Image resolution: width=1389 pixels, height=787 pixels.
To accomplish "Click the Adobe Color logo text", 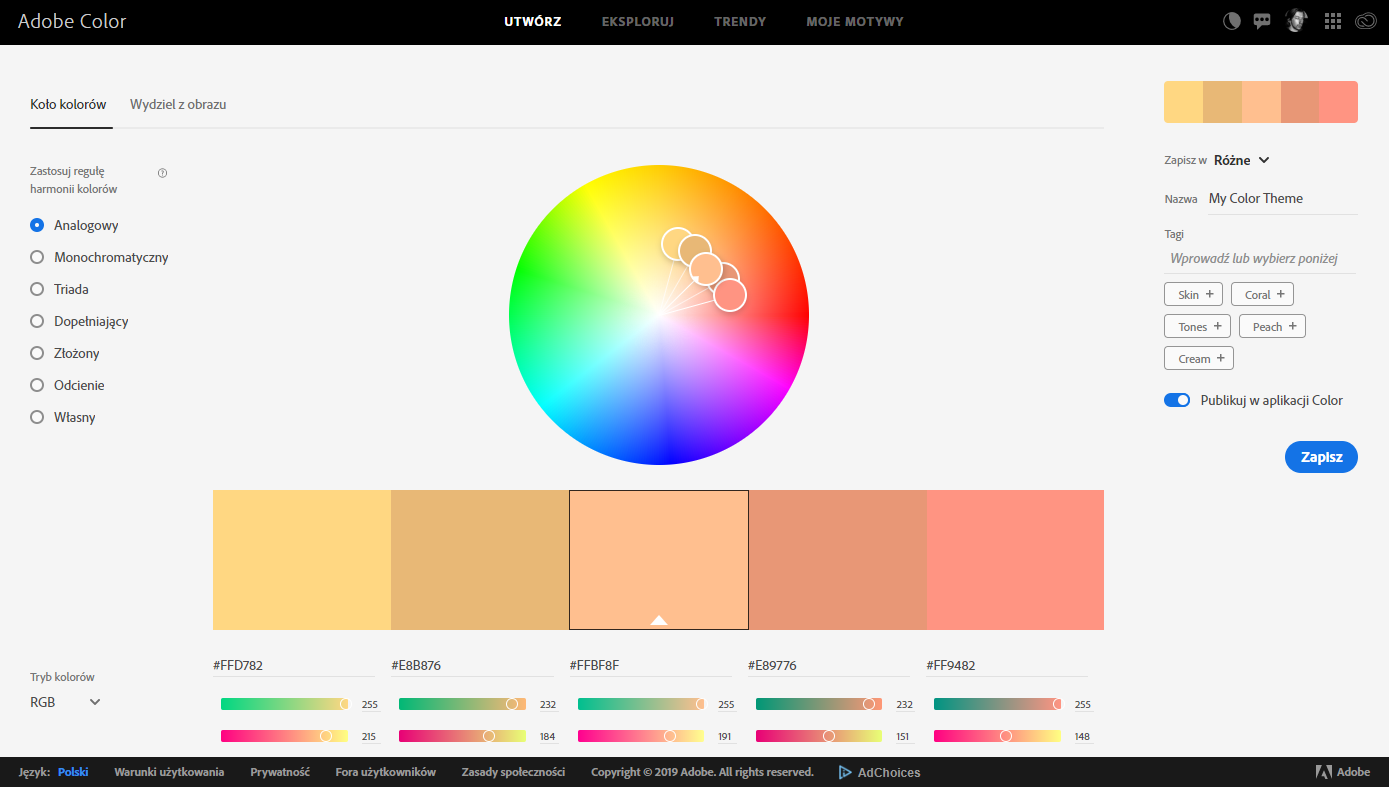I will tap(72, 21).
